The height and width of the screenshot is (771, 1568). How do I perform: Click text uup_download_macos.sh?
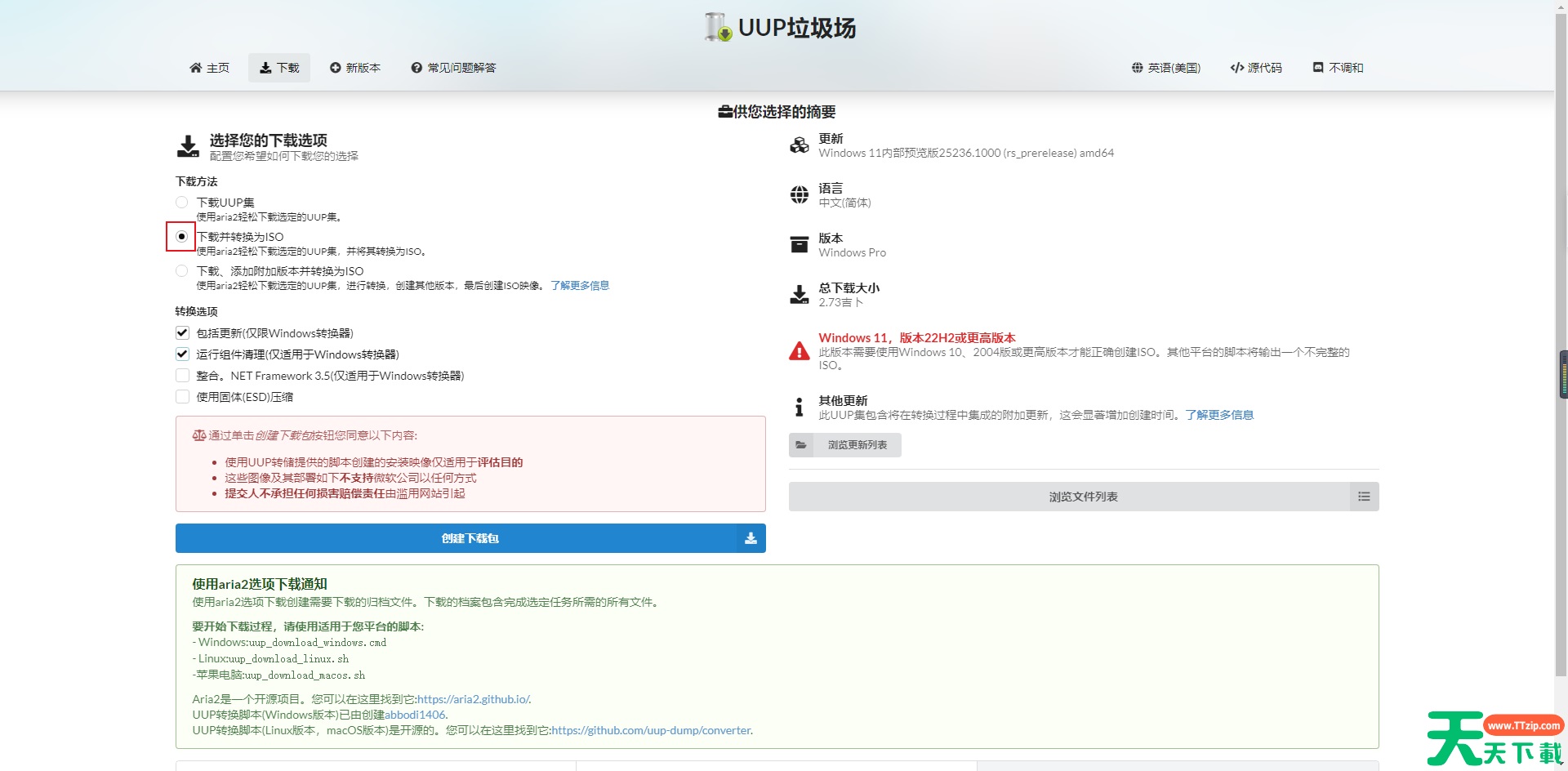pos(305,675)
